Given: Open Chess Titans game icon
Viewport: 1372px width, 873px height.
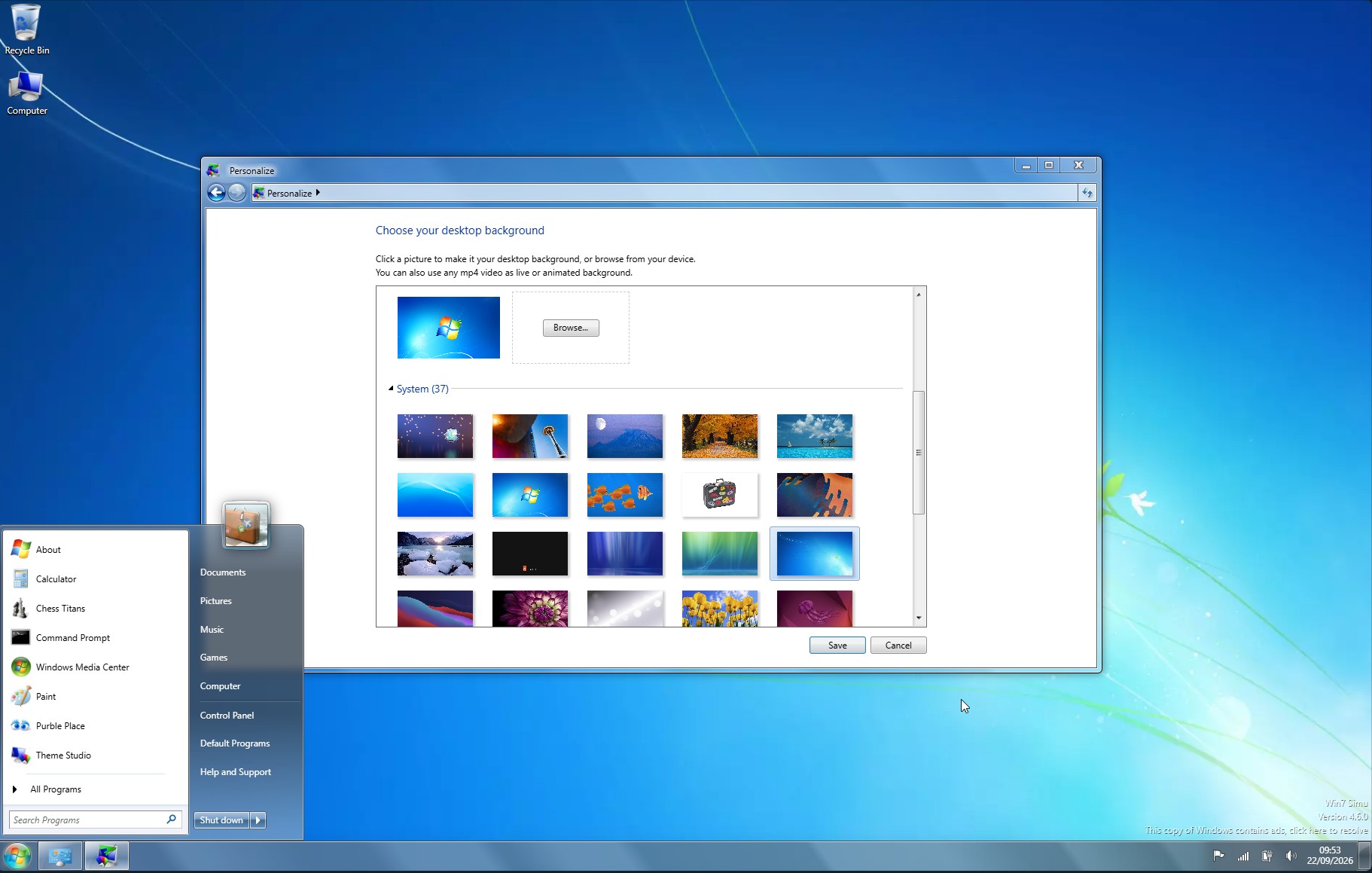Looking at the screenshot, I should tap(21, 608).
